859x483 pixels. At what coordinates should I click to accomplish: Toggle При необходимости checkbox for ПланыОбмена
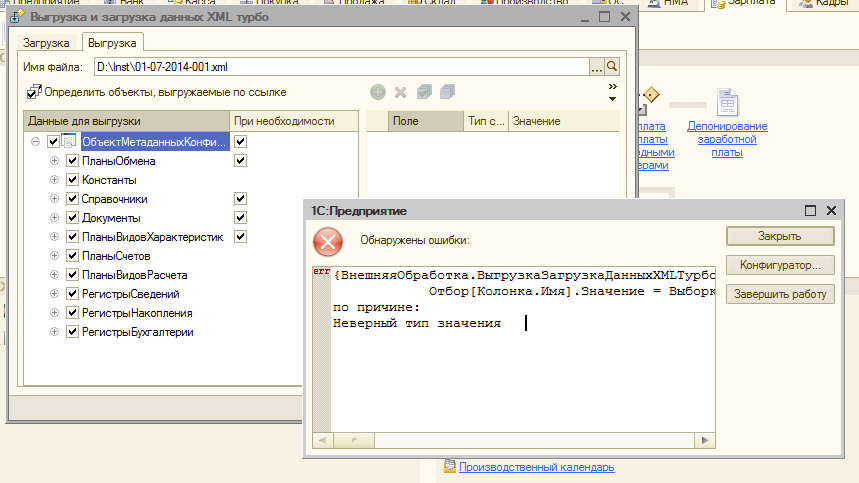click(240, 160)
